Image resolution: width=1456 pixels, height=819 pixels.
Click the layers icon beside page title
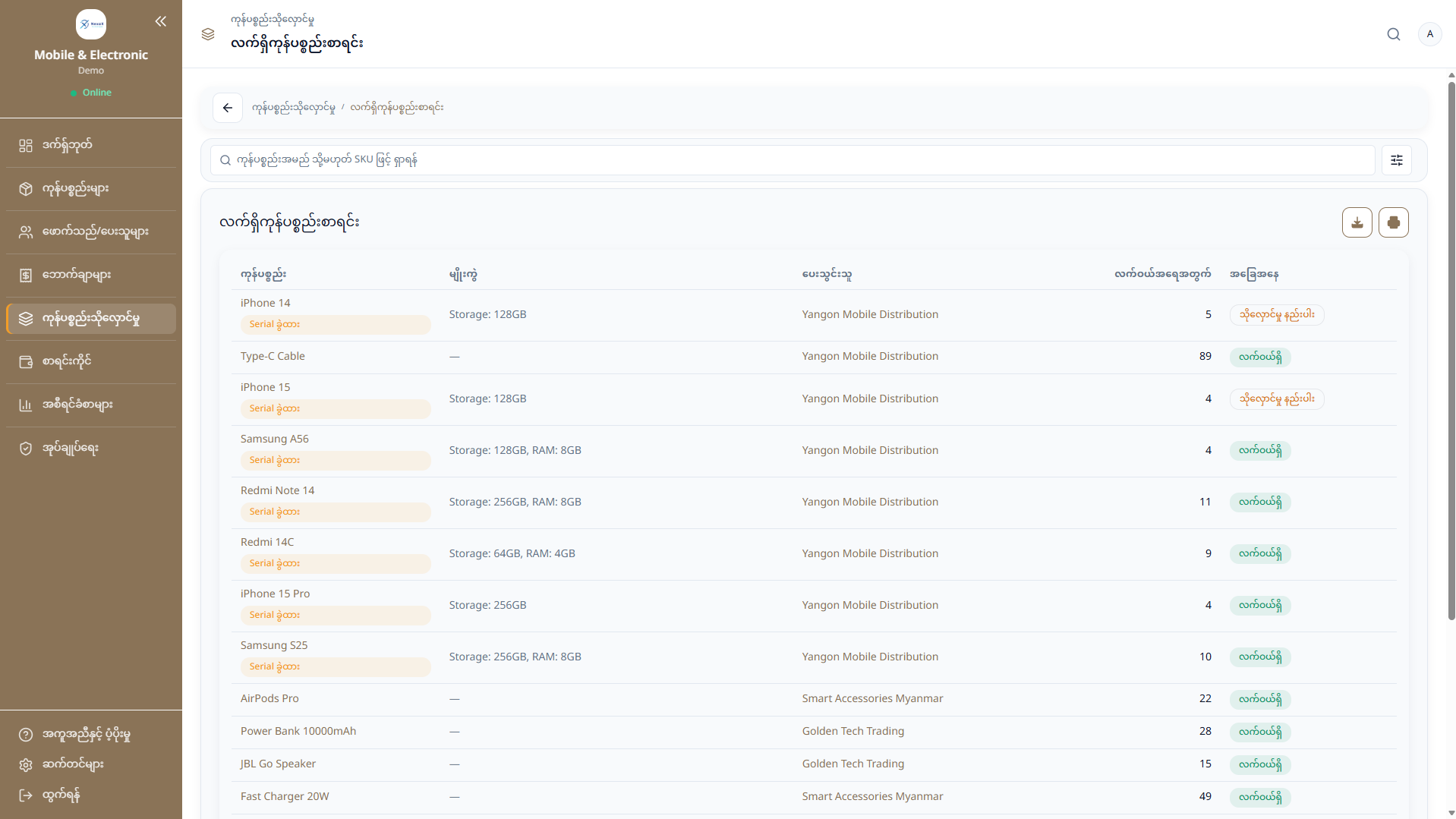click(208, 34)
